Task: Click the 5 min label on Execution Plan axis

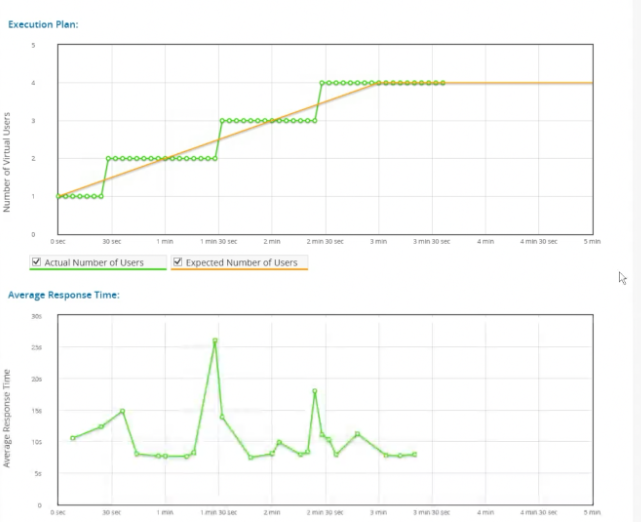Action: pyautogui.click(x=592, y=241)
